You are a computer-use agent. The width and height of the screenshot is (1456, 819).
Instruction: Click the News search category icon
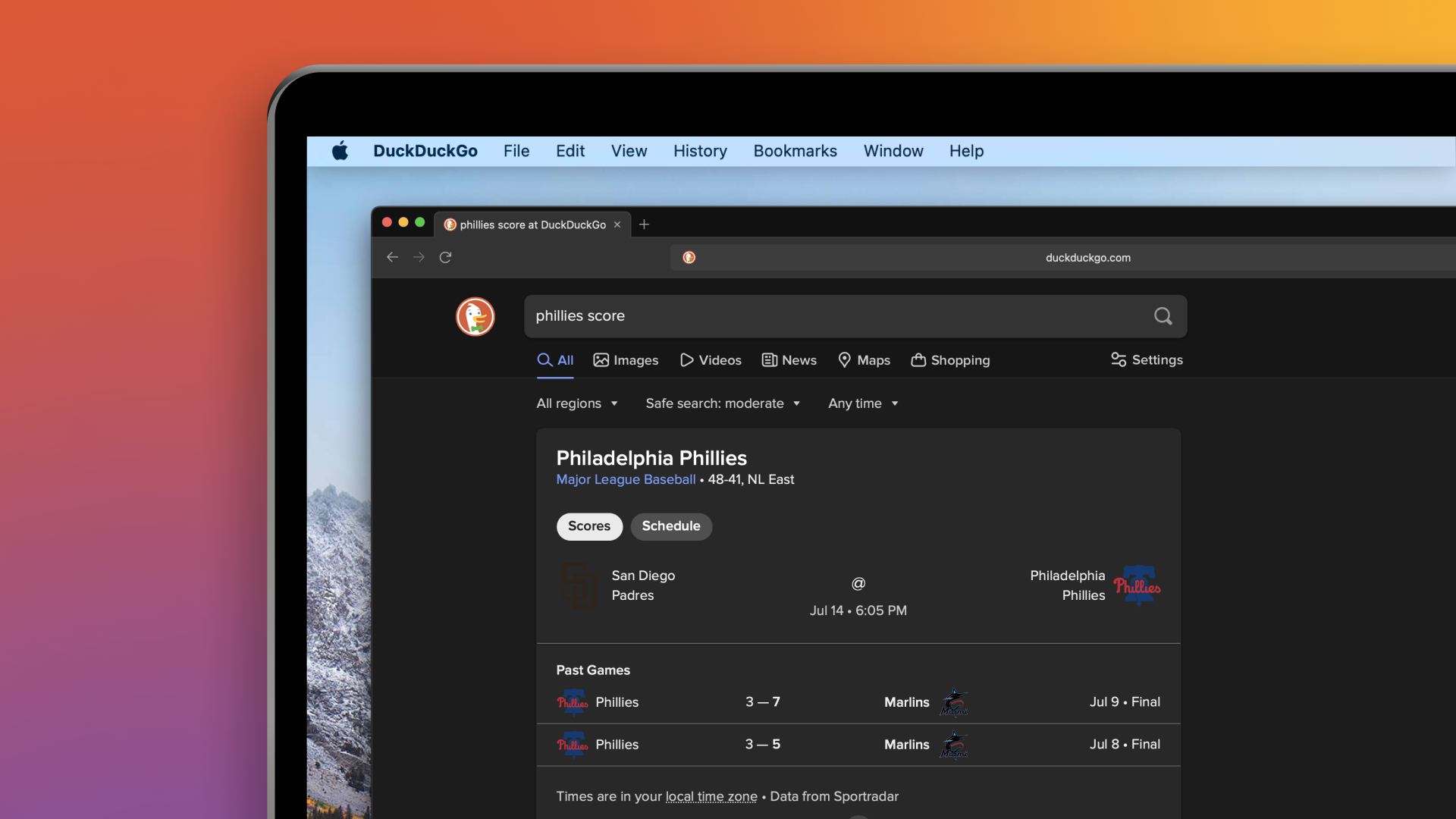[x=768, y=360]
